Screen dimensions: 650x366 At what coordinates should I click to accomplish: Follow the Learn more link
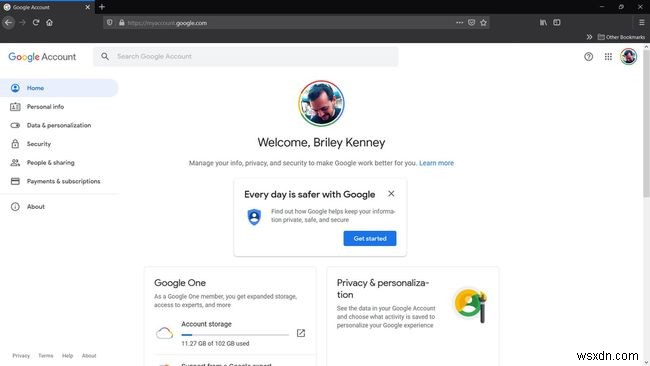pyautogui.click(x=436, y=163)
